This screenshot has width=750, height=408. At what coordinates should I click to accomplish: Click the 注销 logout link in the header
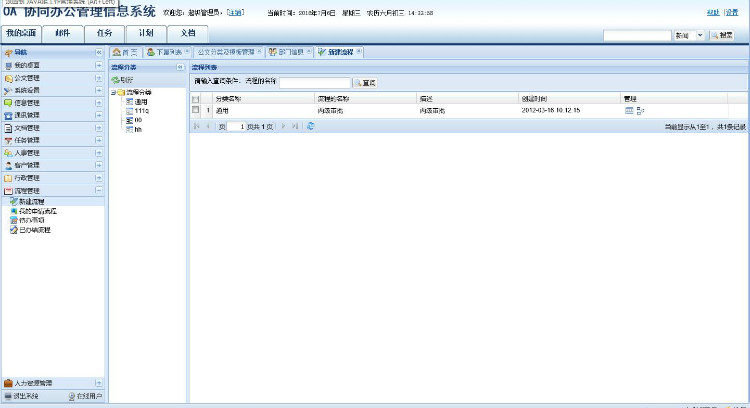(x=235, y=12)
